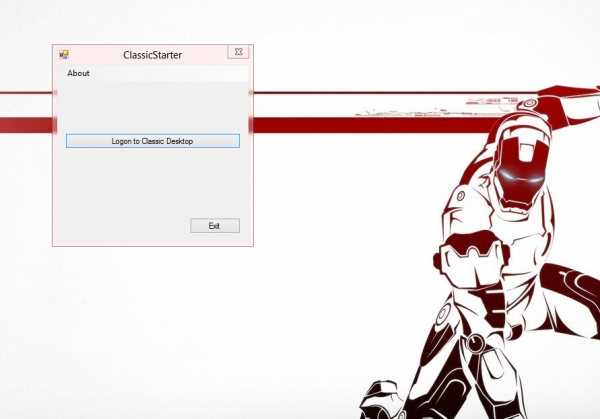Open the About menu

point(78,73)
